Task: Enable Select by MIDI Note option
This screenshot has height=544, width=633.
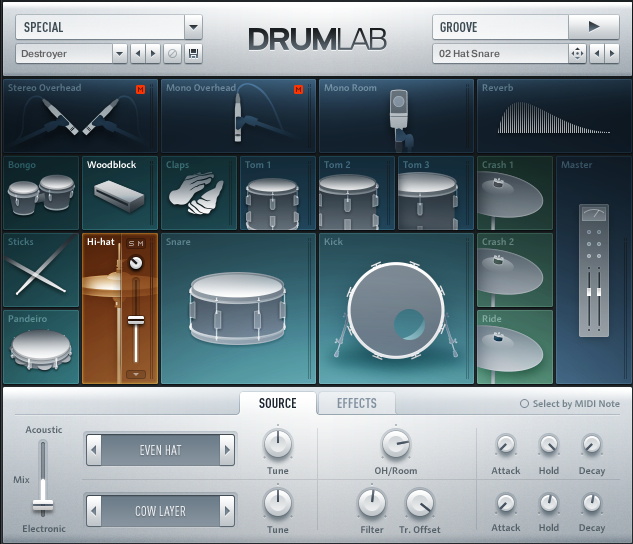Action: click(524, 404)
